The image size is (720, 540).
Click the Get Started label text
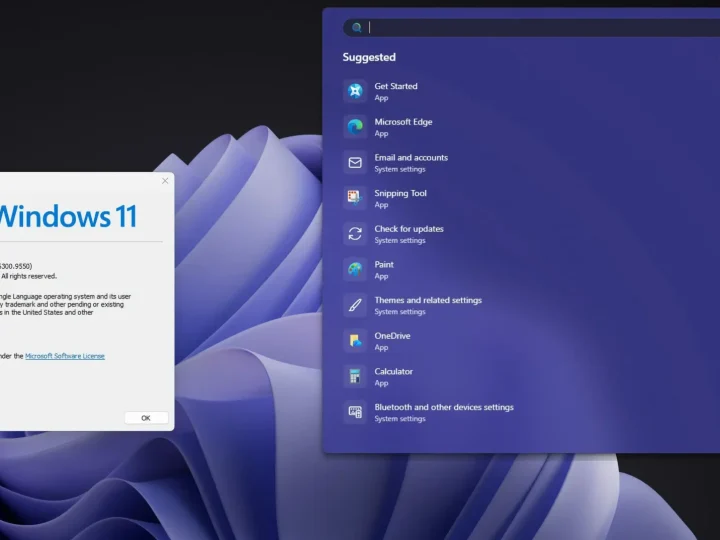396,86
